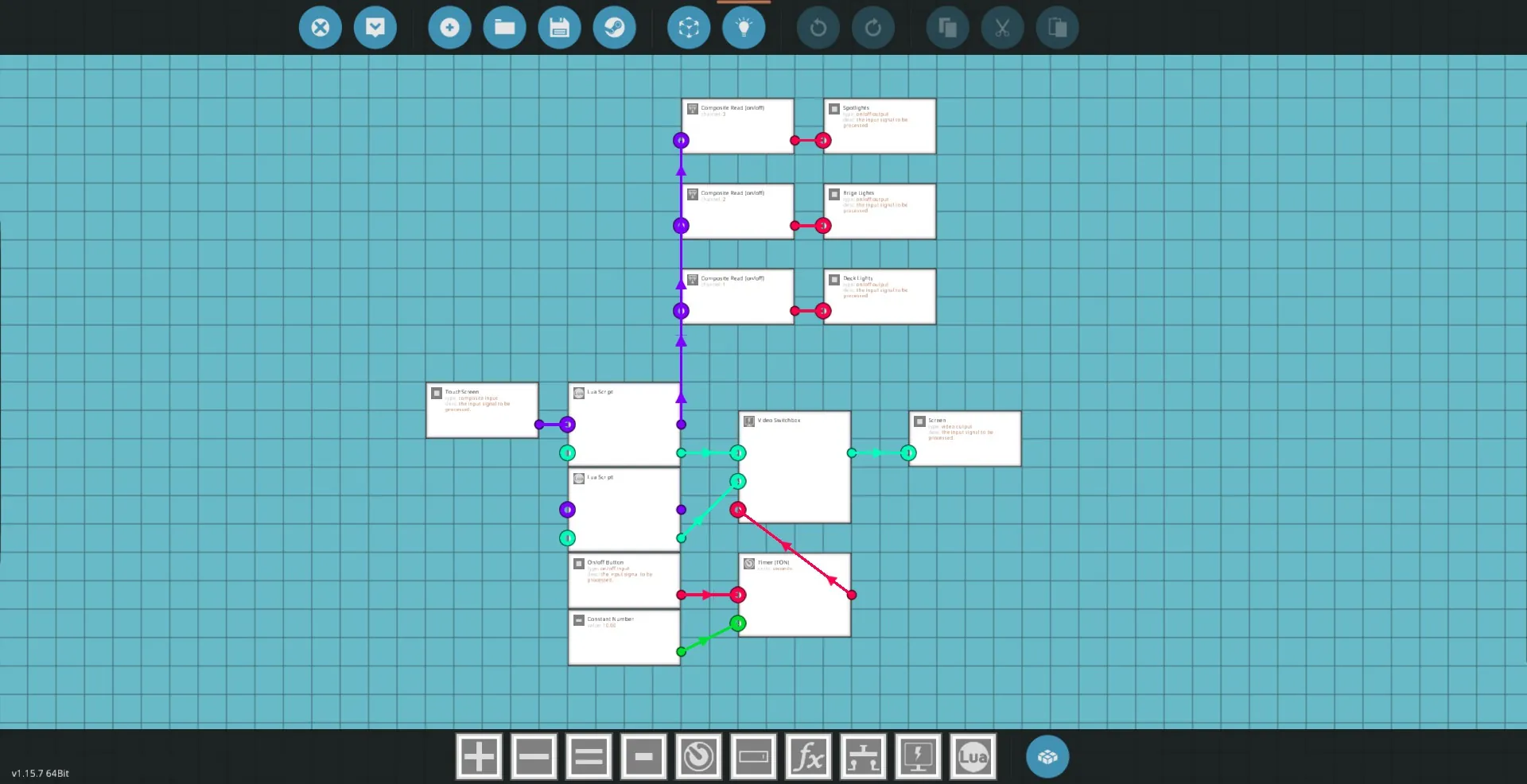Screen dimensions: 1527x784
Task: Select the Lua component category
Action: pos(972,756)
